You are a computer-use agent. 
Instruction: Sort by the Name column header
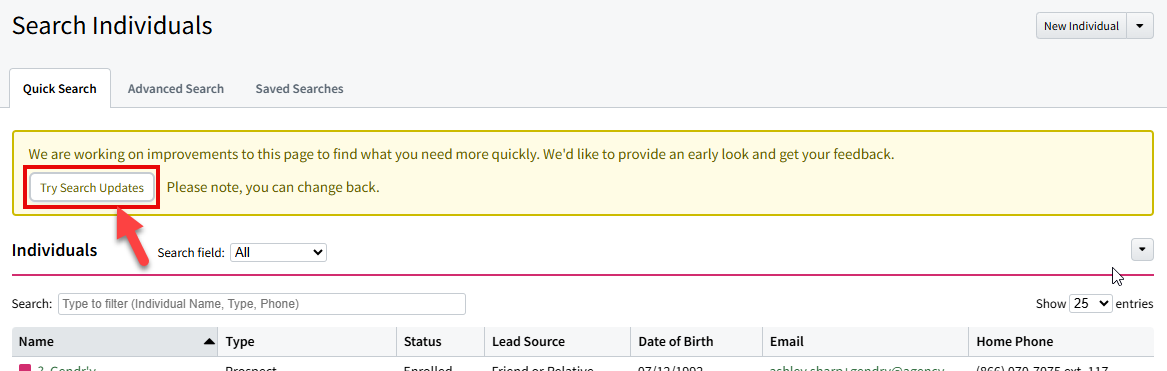tap(115, 342)
